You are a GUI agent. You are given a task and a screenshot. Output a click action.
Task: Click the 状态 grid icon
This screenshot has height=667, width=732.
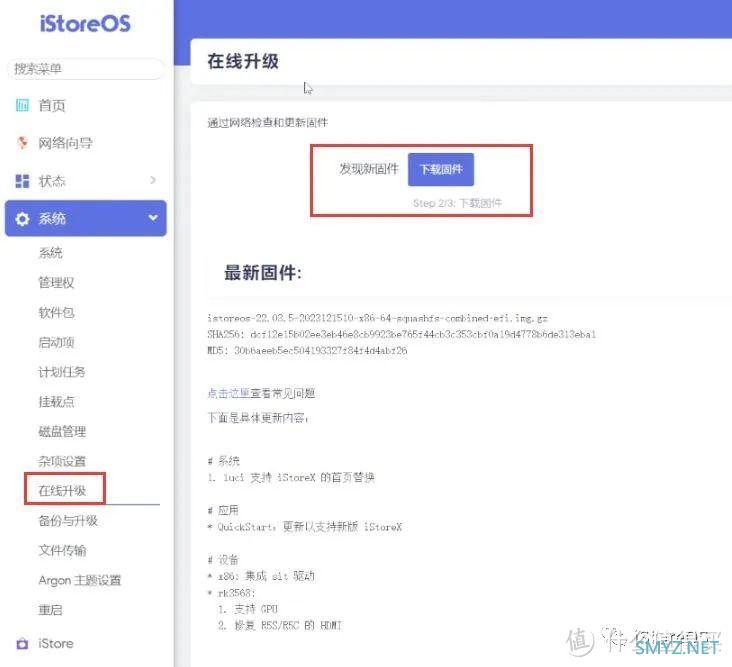pyautogui.click(x=22, y=181)
